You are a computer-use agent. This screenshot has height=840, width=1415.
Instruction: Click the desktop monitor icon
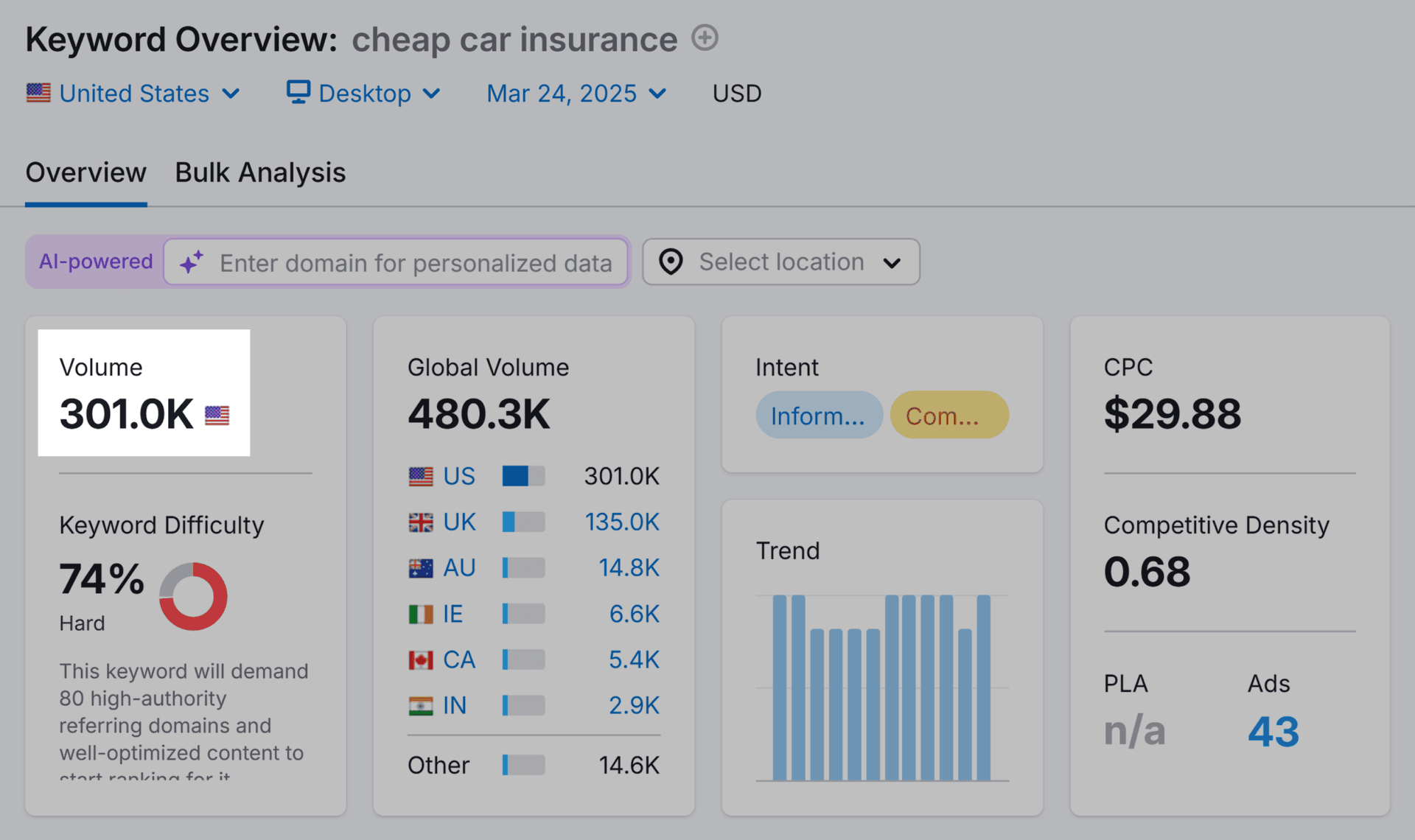click(x=298, y=92)
